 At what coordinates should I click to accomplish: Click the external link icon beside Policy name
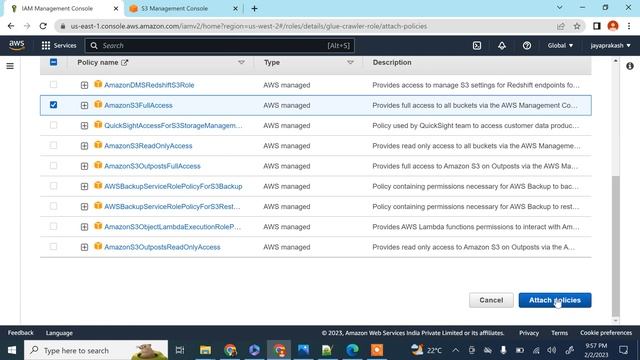click(x=124, y=62)
